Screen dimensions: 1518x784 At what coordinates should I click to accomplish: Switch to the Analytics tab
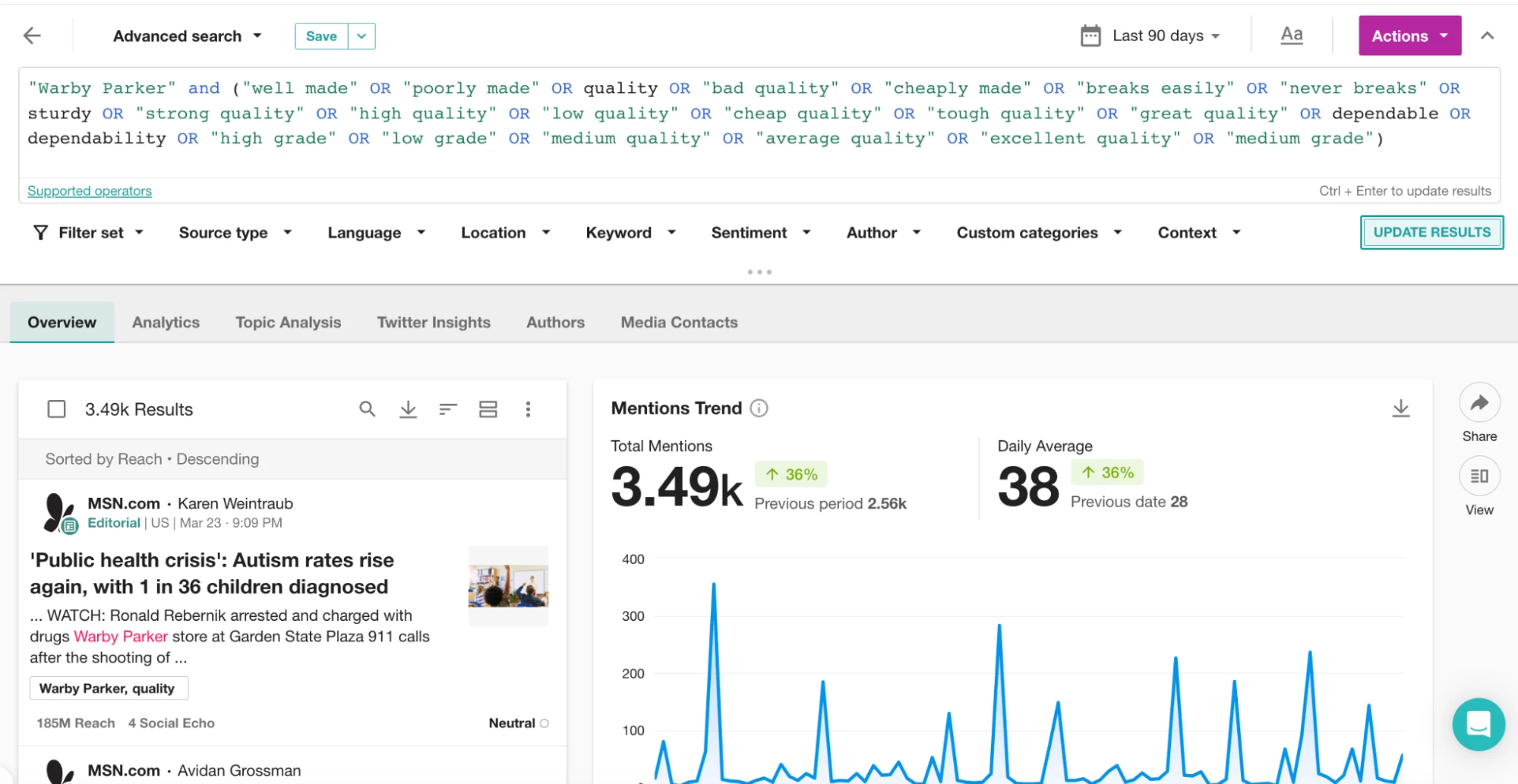166,323
